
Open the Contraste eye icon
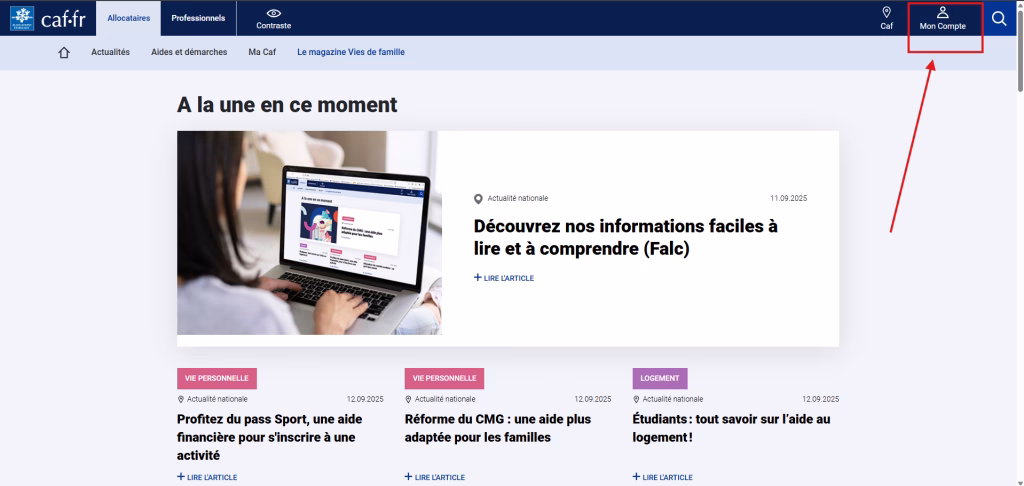click(x=273, y=13)
